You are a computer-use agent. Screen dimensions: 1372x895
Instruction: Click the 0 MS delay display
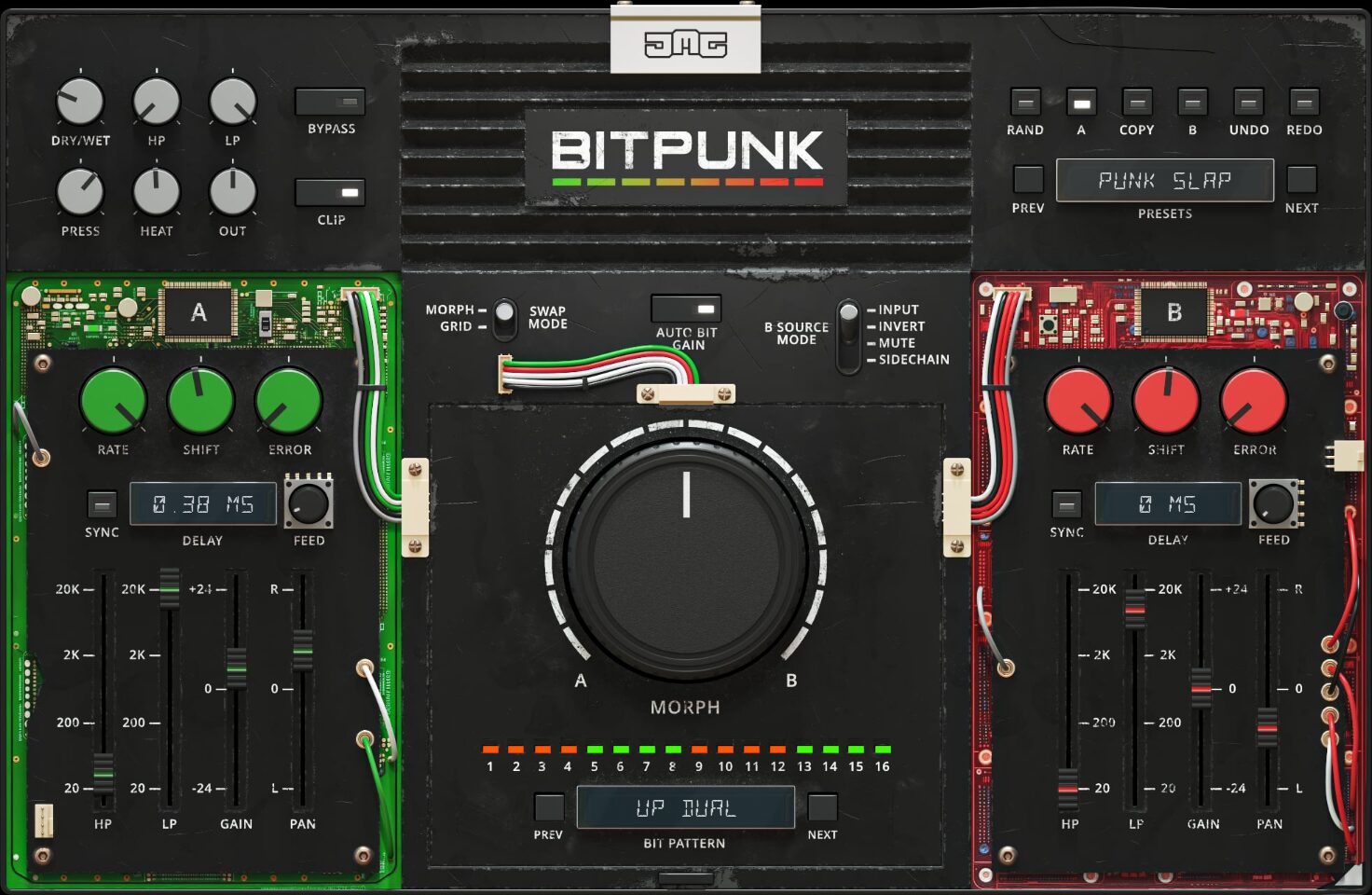tap(1168, 504)
